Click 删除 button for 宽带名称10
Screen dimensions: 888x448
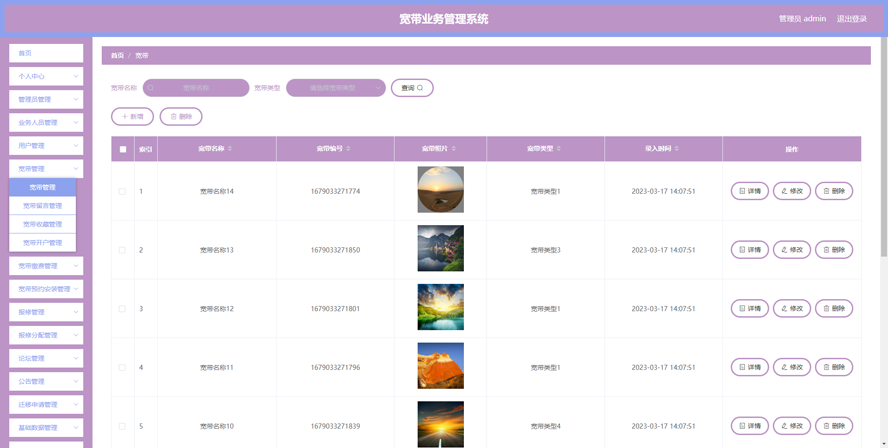coord(834,426)
